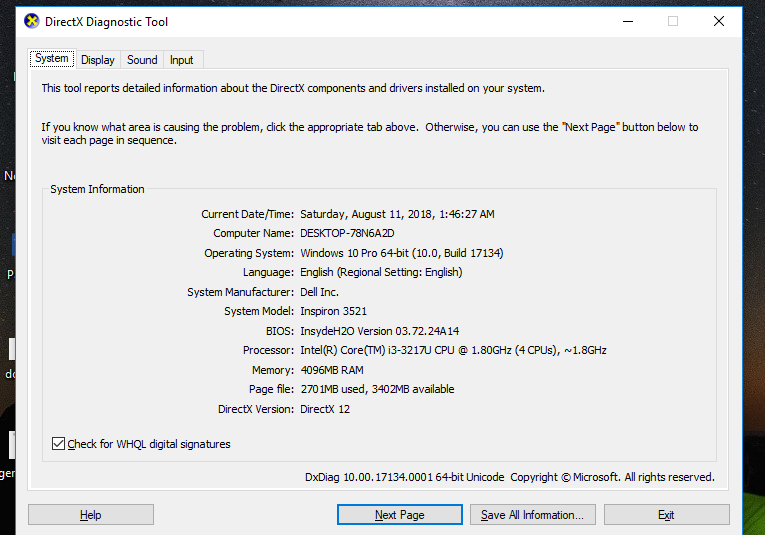The width and height of the screenshot is (765, 535).
Task: Click the Inspiron 3521 model value
Action: (x=333, y=311)
